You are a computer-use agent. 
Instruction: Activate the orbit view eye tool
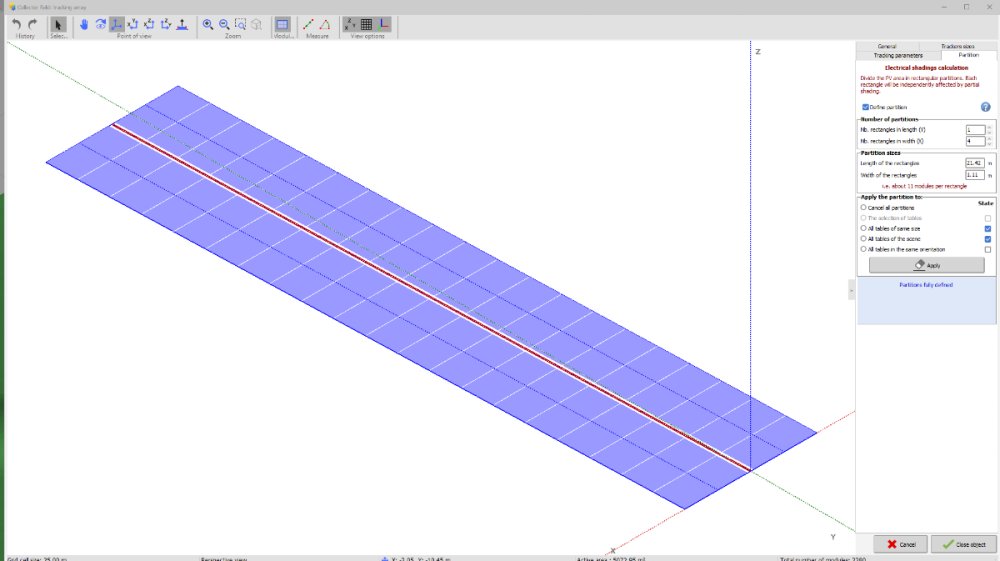point(100,24)
